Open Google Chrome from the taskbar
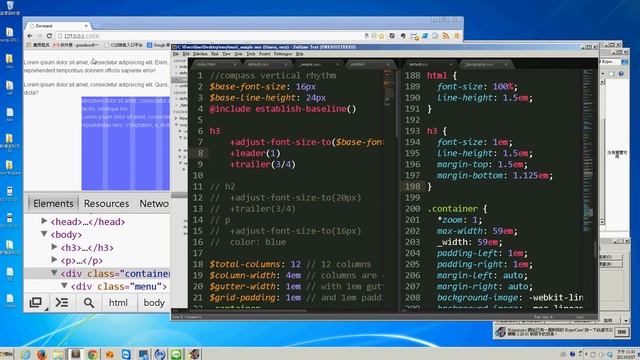Screen dimensions: 640x360 (93, 354)
